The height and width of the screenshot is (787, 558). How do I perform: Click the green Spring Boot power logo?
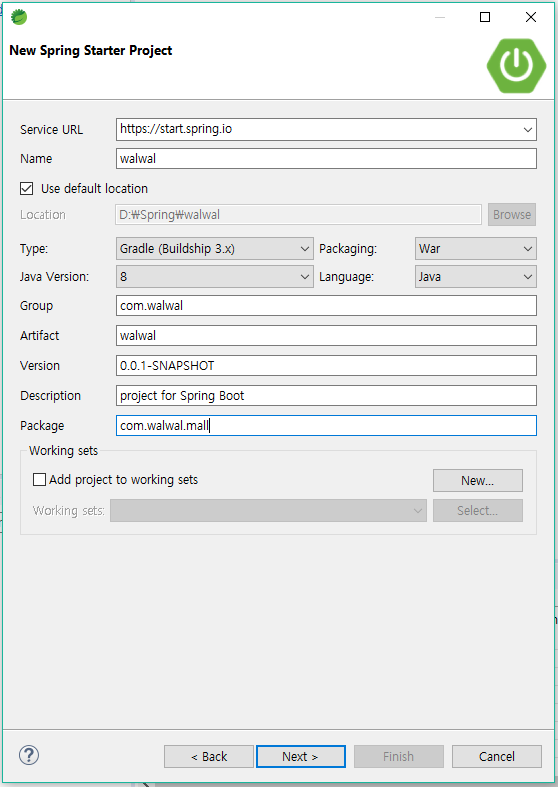(x=516, y=66)
